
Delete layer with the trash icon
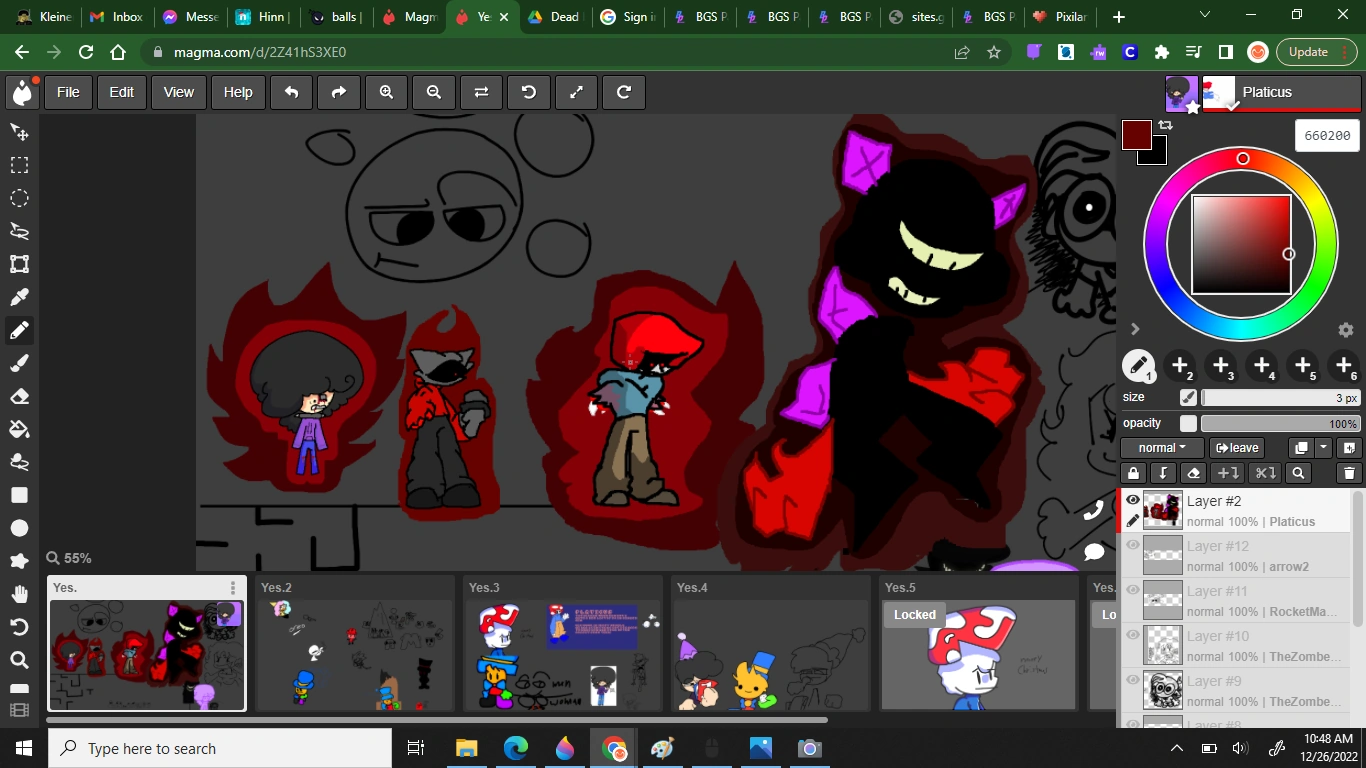coord(1348,473)
